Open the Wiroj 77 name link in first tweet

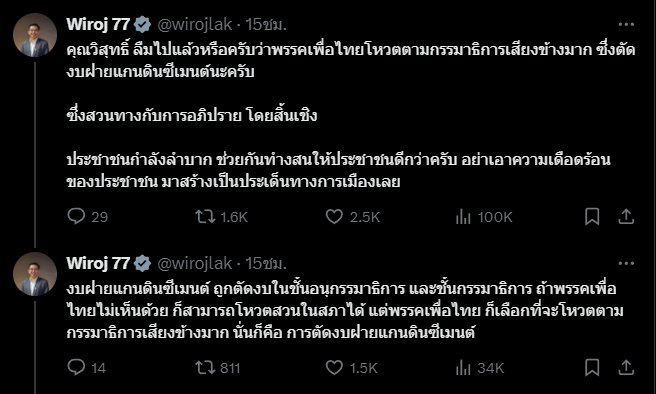click(98, 24)
